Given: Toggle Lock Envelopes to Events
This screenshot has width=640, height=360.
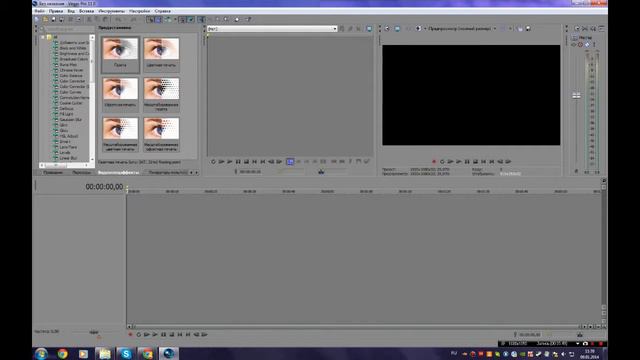Looking at the screenshot, I should [182, 19].
